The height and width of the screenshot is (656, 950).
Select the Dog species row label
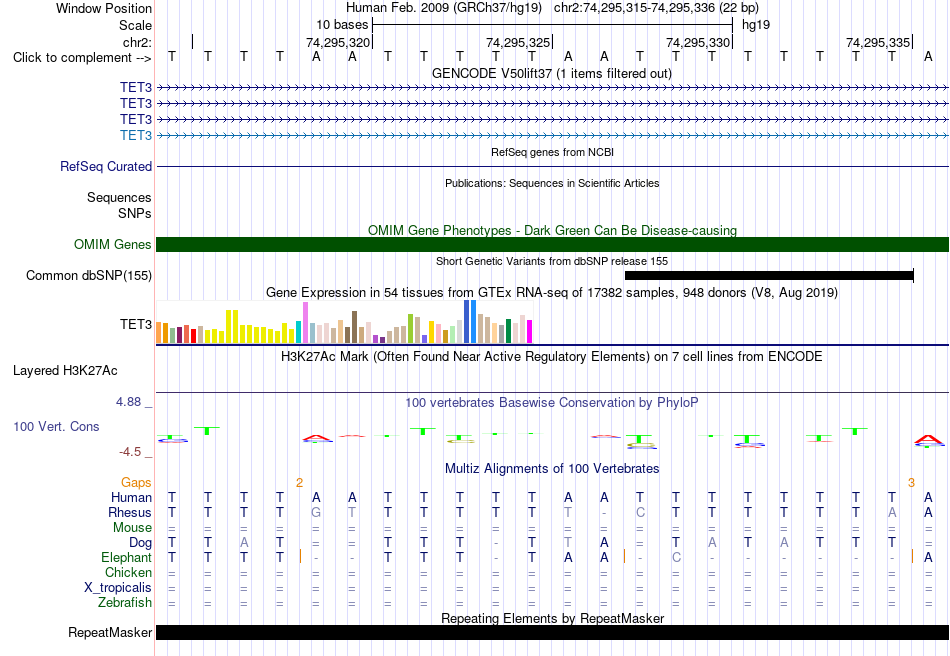[140, 543]
